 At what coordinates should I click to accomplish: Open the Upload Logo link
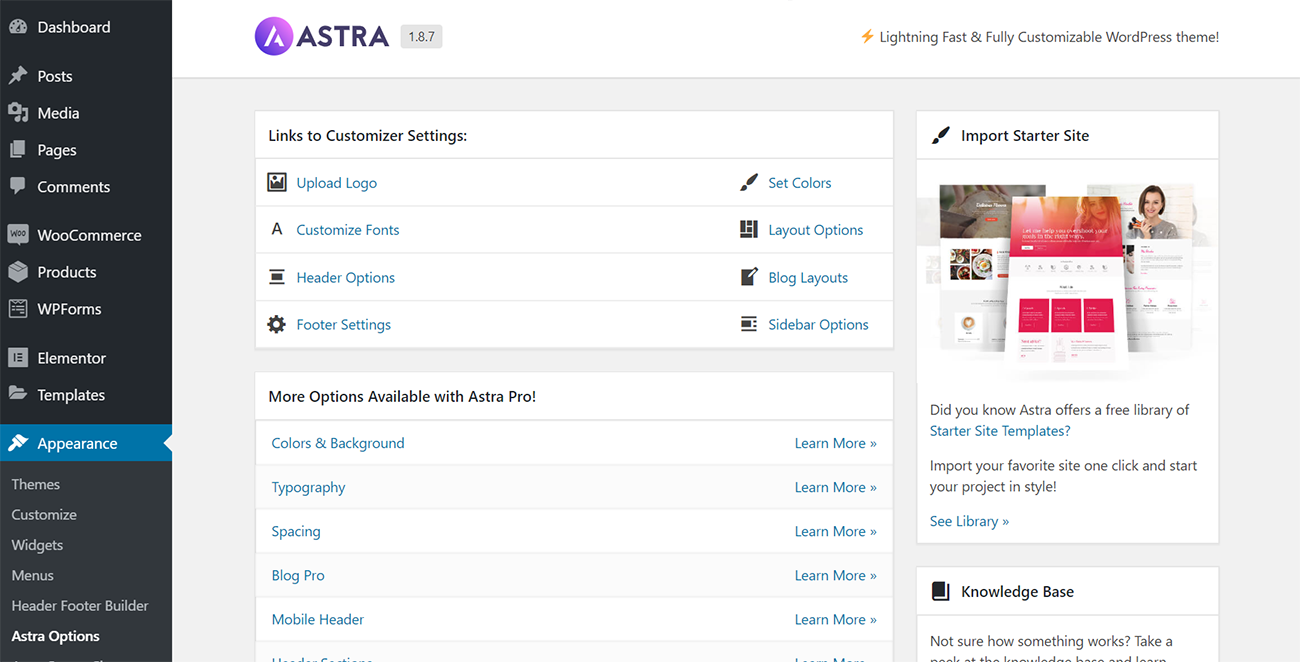[337, 183]
